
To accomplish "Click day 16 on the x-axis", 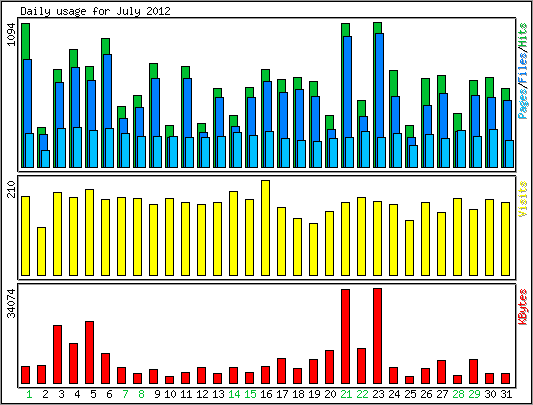I will [266, 394].
